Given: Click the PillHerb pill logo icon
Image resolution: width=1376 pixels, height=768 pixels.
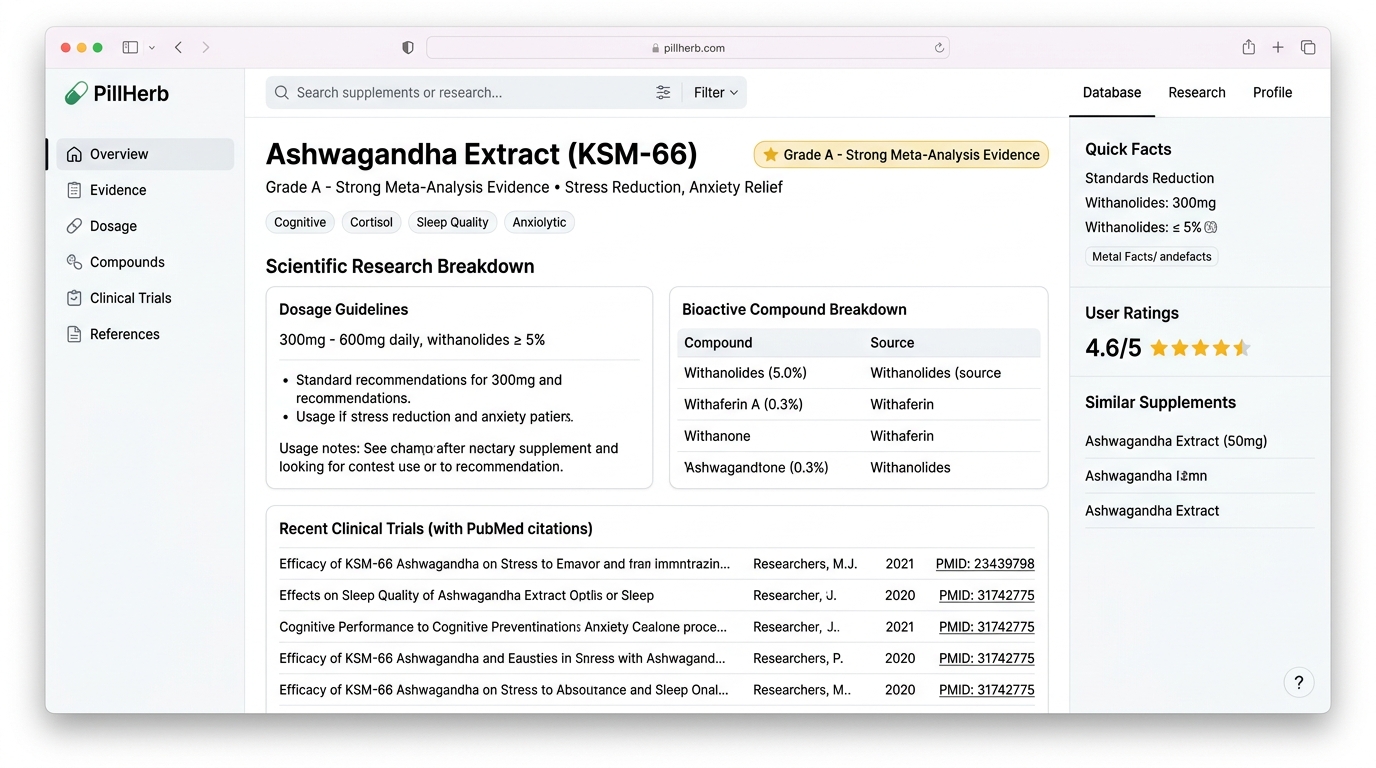Looking at the screenshot, I should point(76,94).
